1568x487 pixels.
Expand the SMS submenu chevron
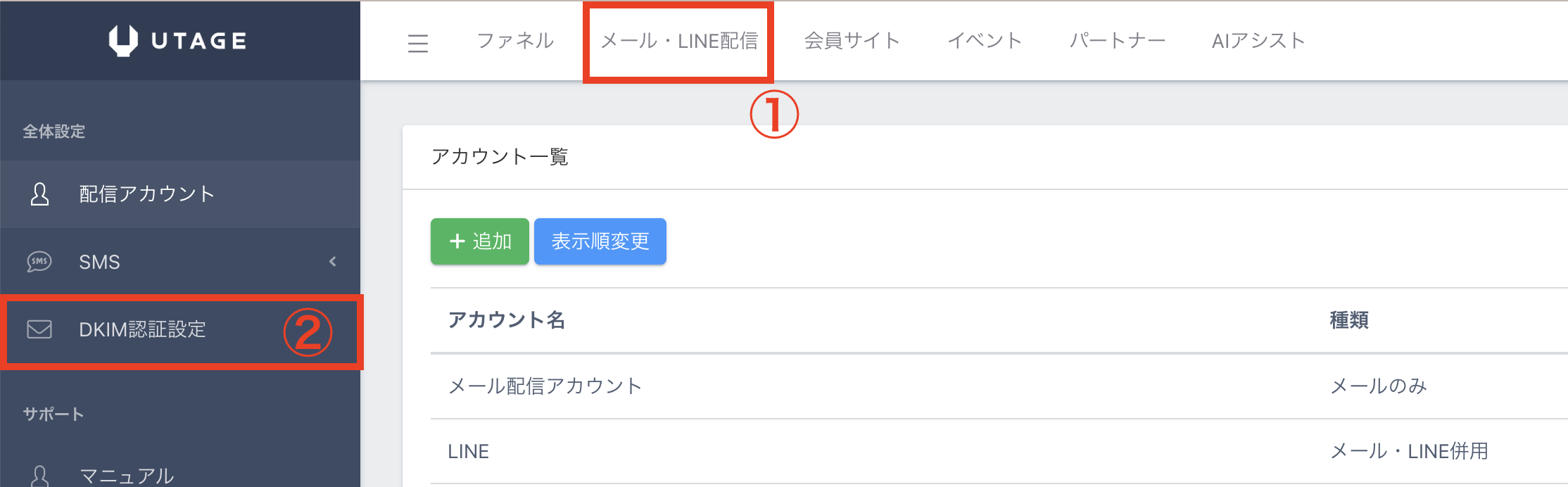[333, 262]
